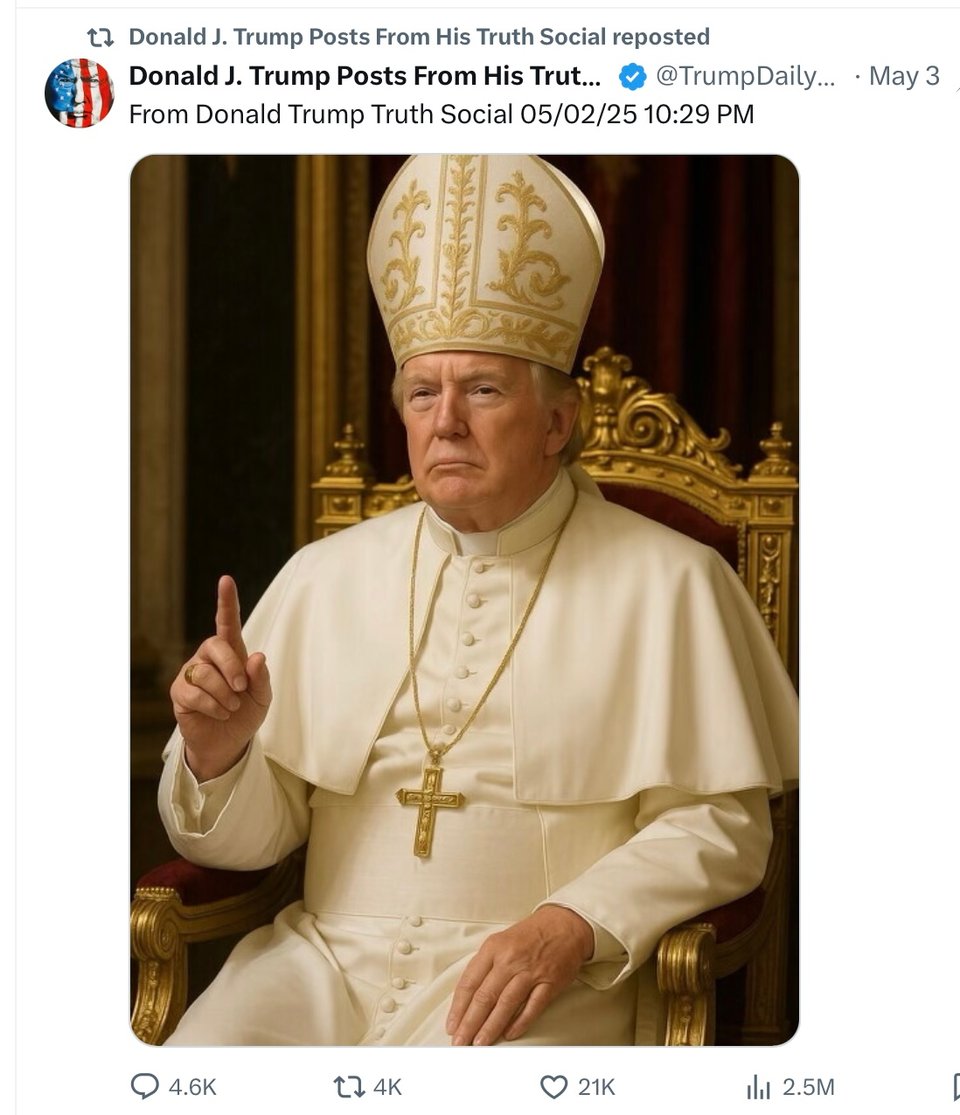Open the bold account display name

[x=365, y=76]
